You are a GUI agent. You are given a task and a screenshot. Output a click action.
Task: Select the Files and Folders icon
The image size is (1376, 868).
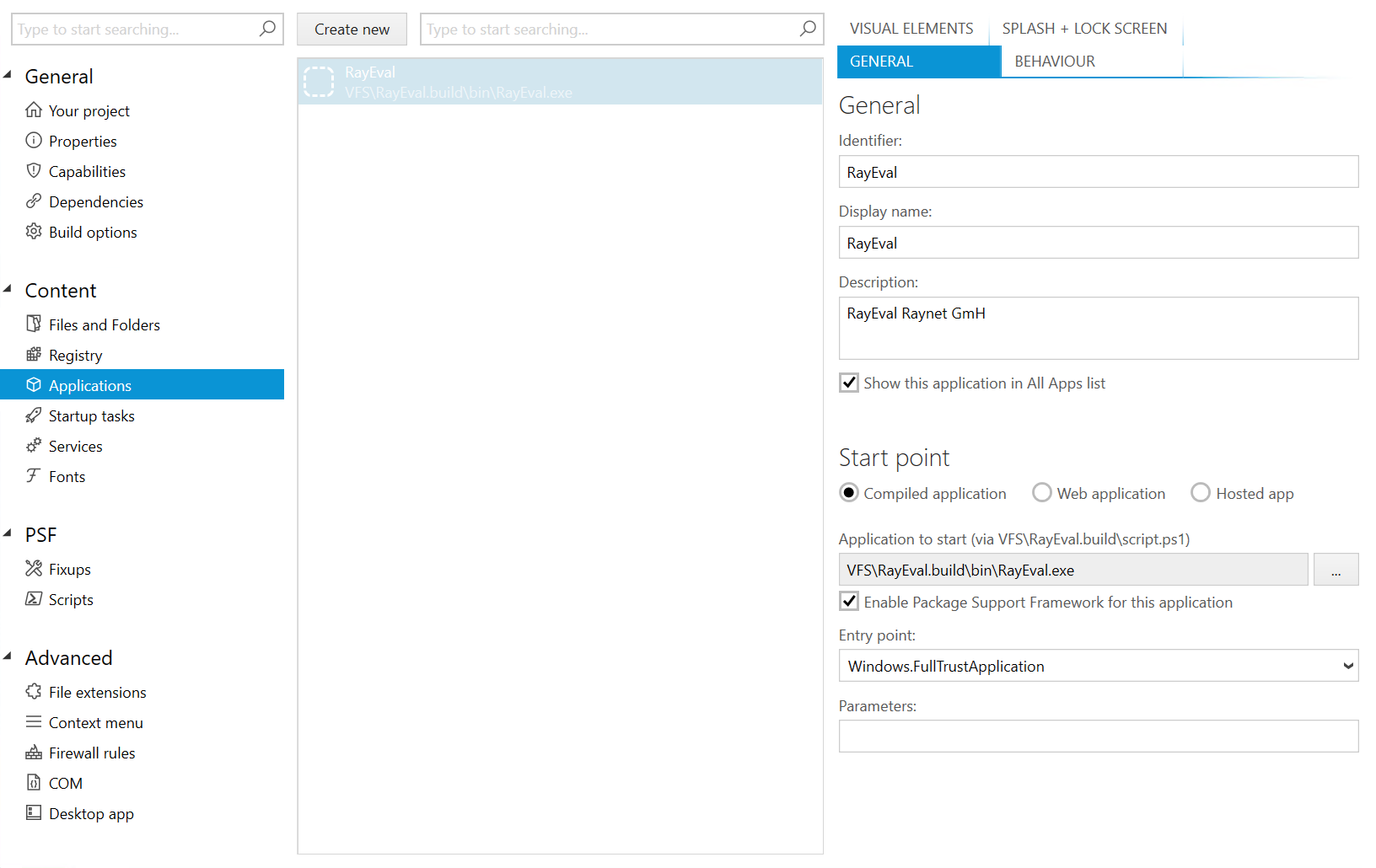[x=33, y=324]
